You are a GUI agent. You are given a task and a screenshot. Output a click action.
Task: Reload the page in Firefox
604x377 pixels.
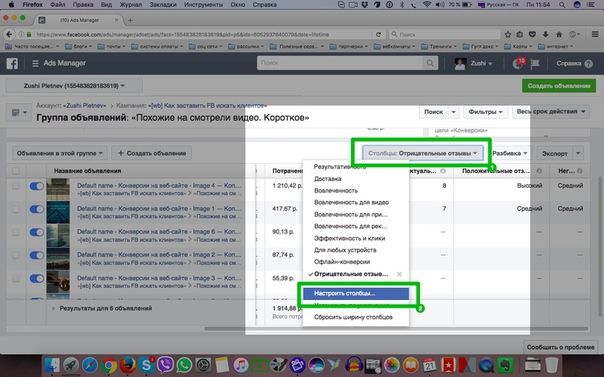[379, 34]
